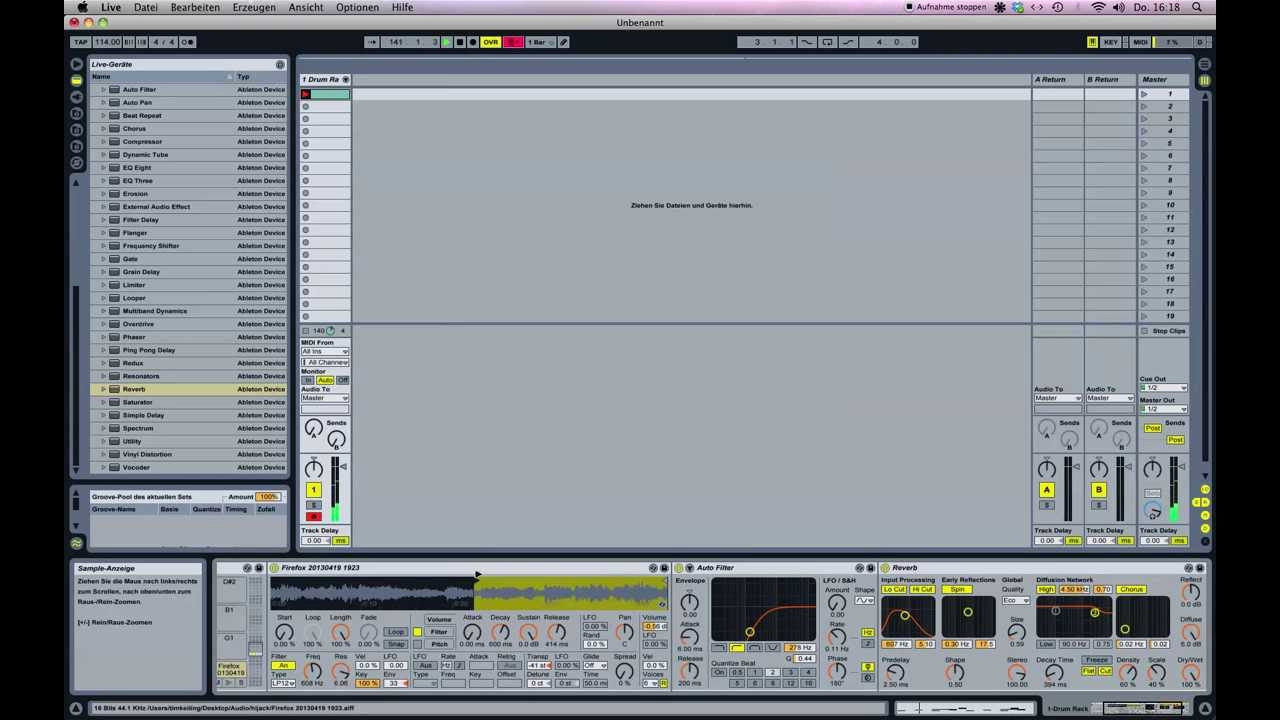The width and height of the screenshot is (1280, 720).
Task: Toggle the Auto Filter device activator
Action: pyautogui.click(x=678, y=568)
